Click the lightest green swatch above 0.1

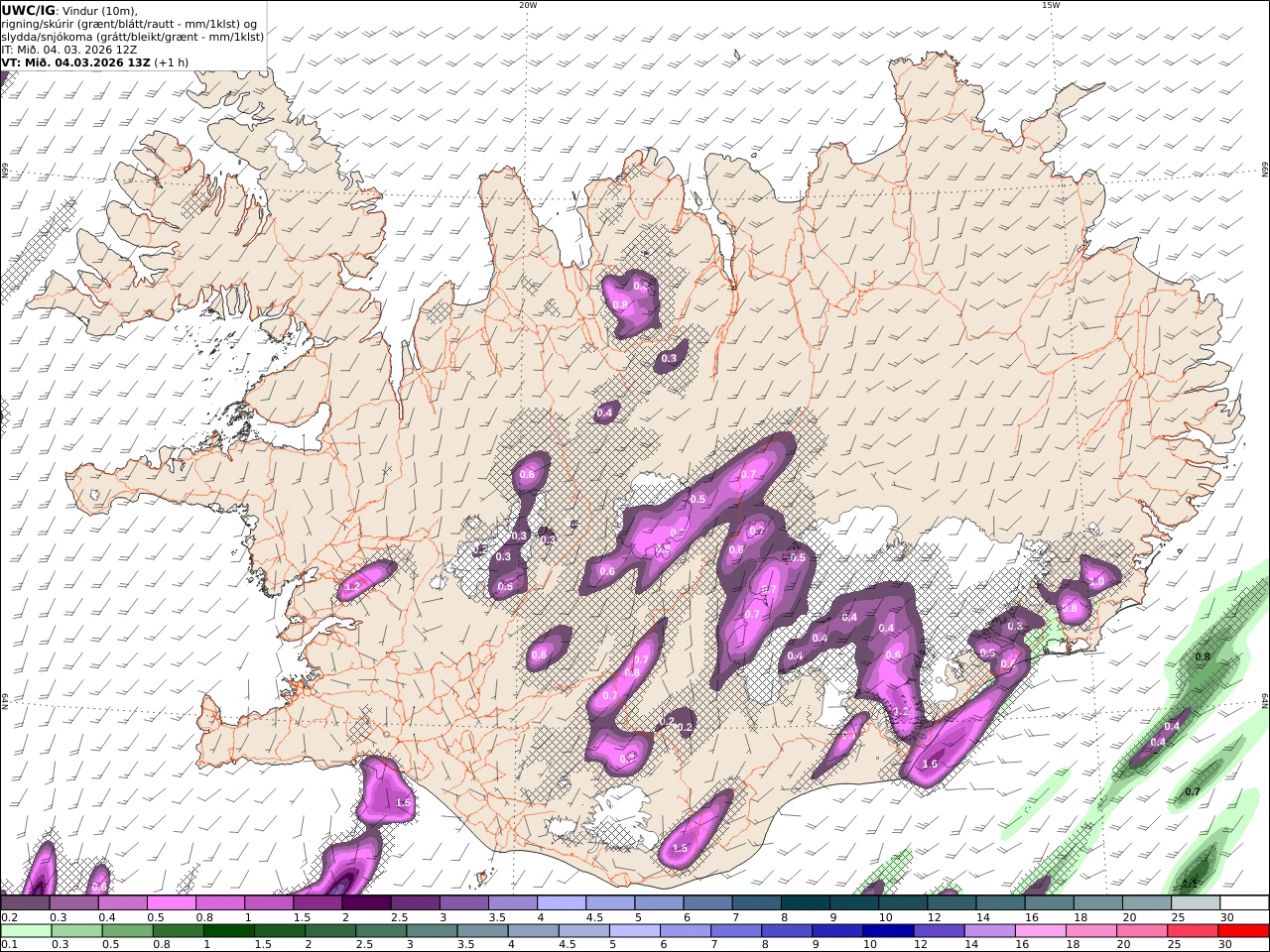(x=25, y=931)
